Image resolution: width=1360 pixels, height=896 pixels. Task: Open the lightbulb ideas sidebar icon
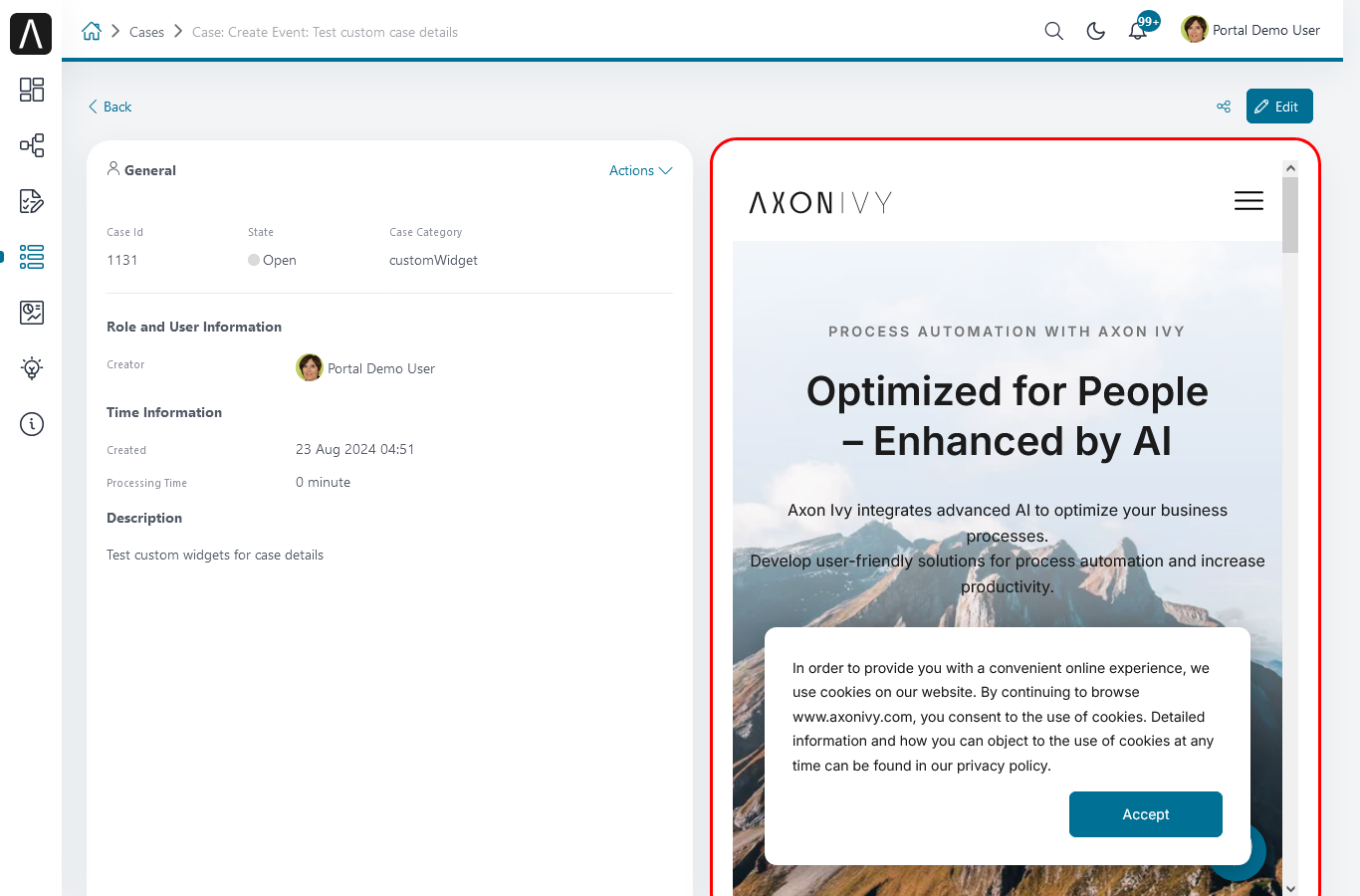[x=32, y=368]
